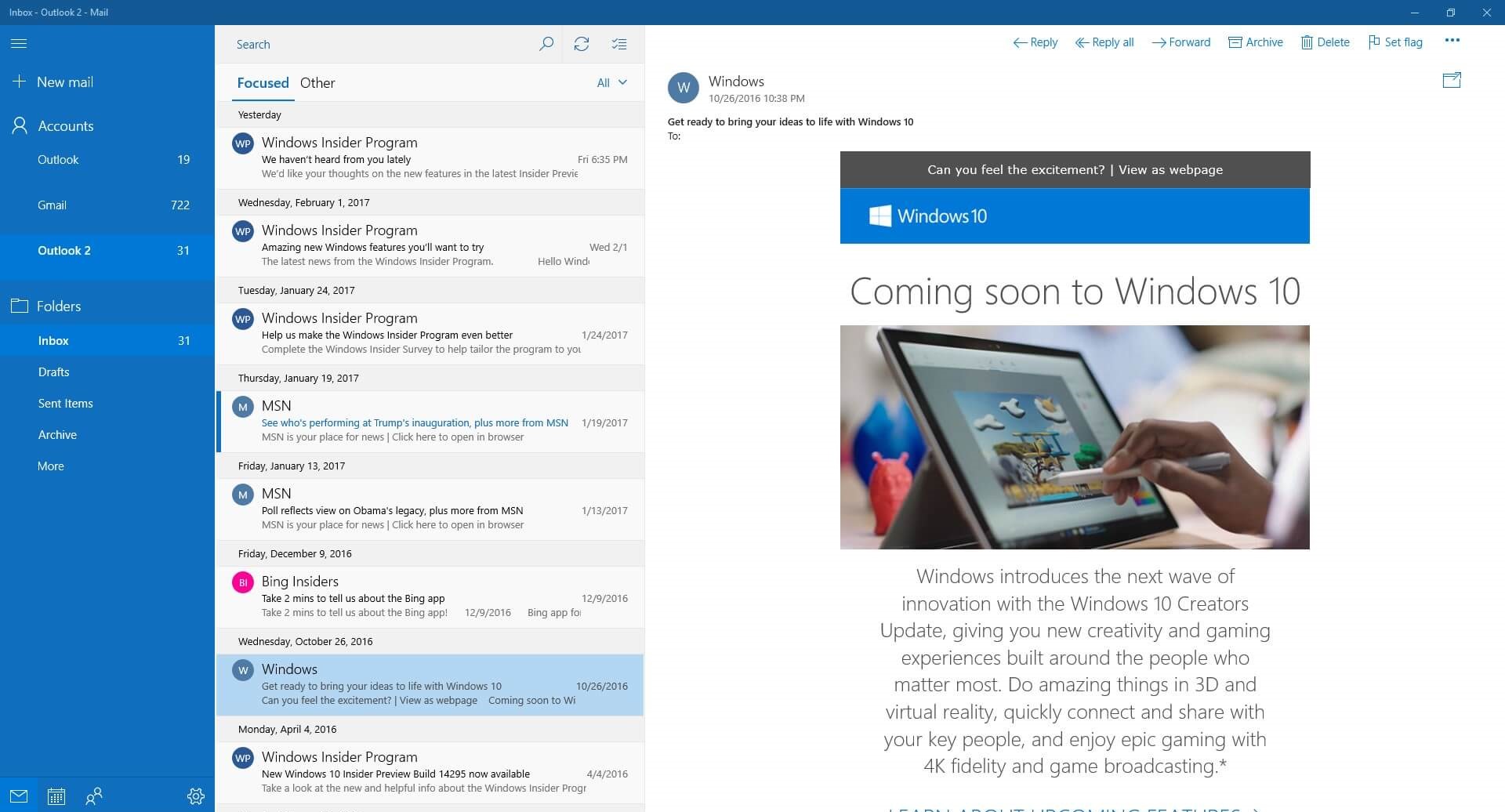Expand the All filter dropdown

coord(611,82)
